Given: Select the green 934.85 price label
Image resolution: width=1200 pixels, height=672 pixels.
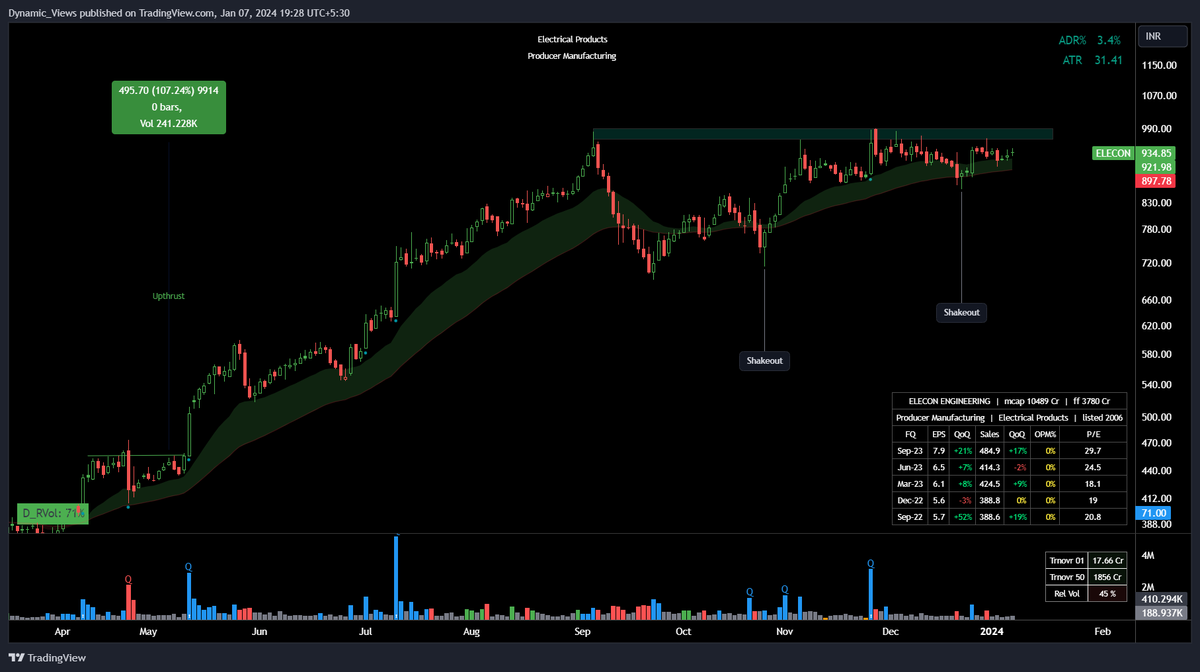Looking at the screenshot, I should click(x=1156, y=153).
